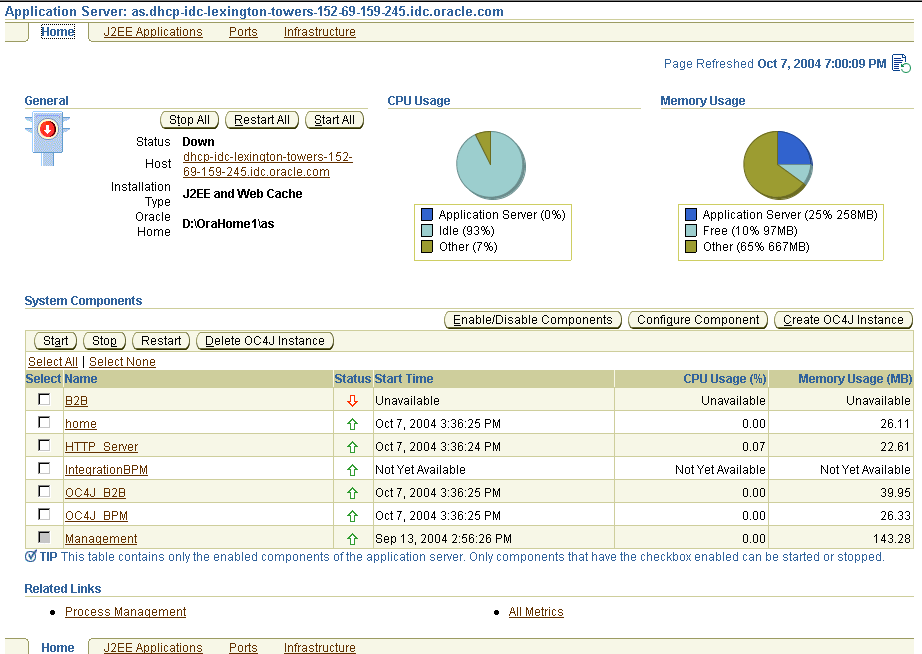Open the host name link
Image resolution: width=922 pixels, height=654 pixels.
[x=268, y=164]
